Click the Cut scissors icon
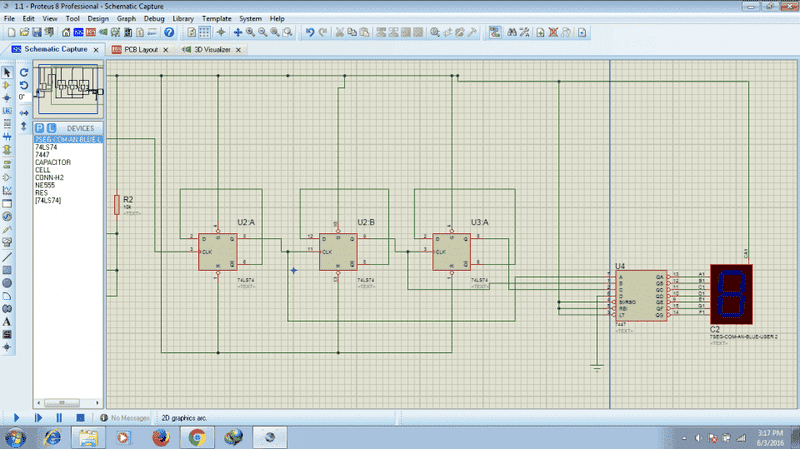800x449 pixels. [340, 32]
